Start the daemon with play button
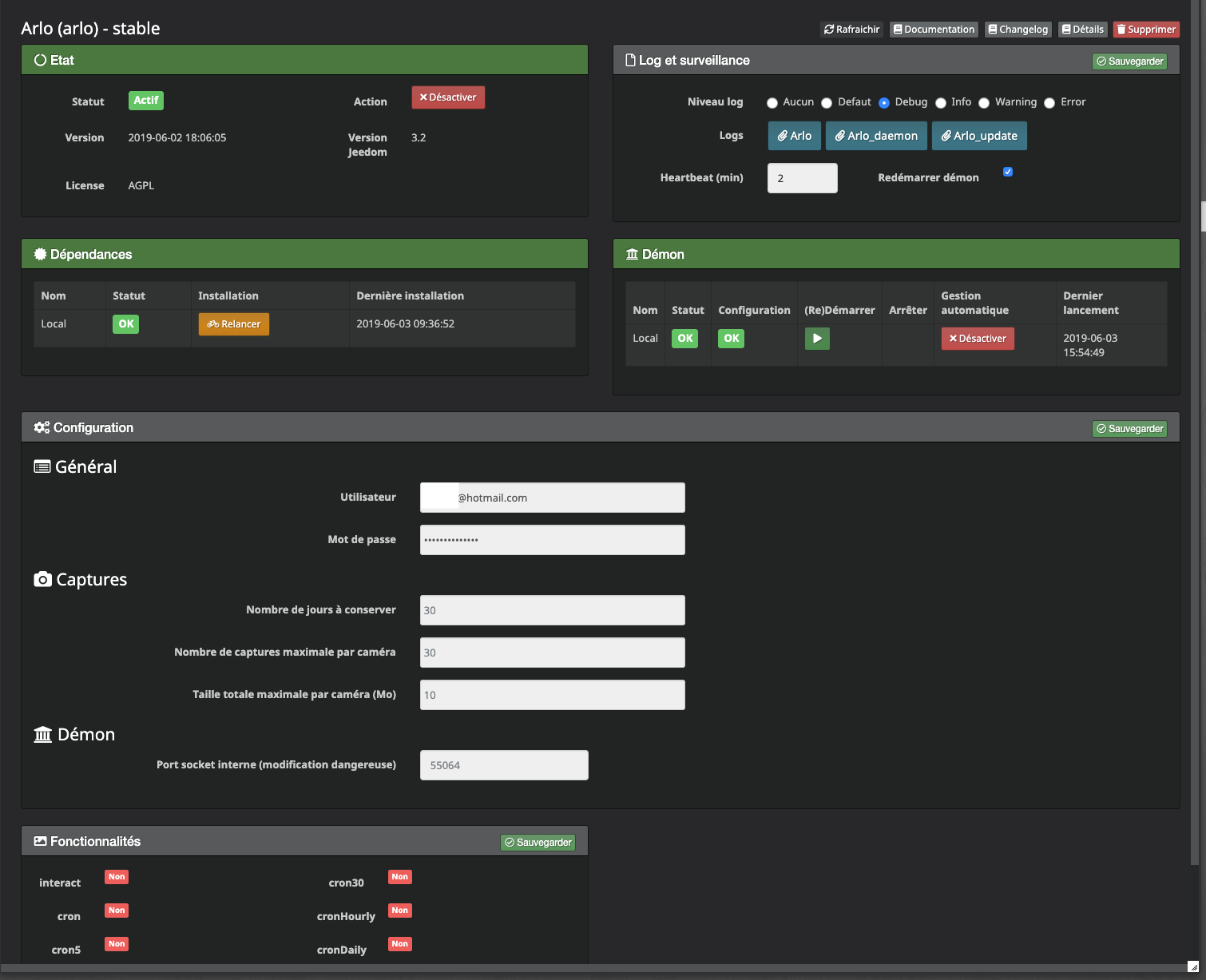Viewport: 1206px width, 980px height. [x=817, y=339]
